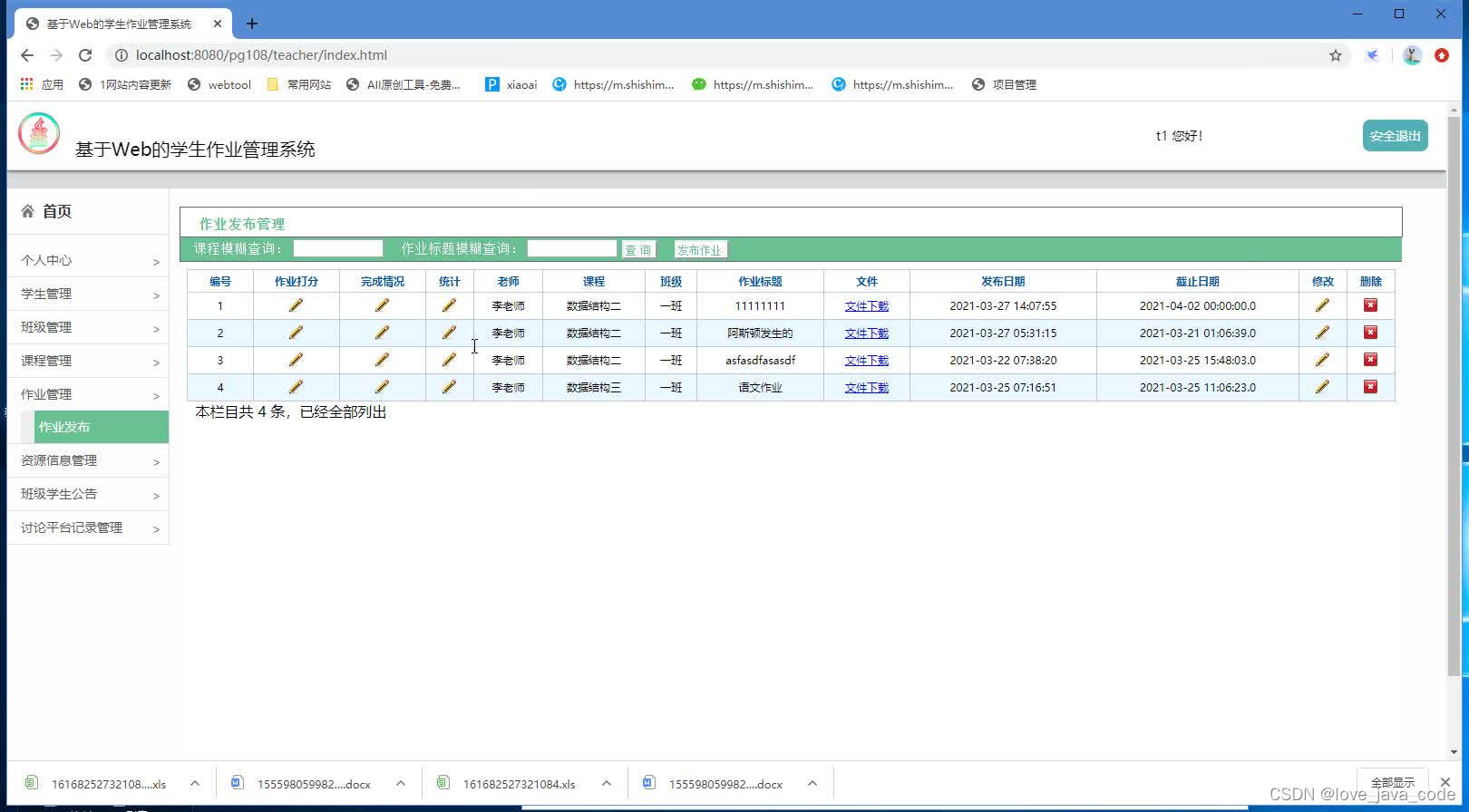The height and width of the screenshot is (812, 1469).
Task: Open grading pencil for 阿斯顿发生的 row
Action: (296, 333)
